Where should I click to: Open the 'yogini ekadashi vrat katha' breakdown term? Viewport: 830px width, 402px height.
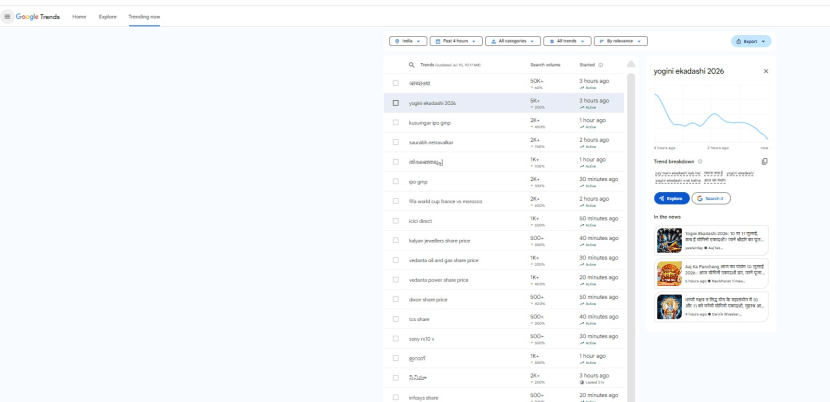678,181
